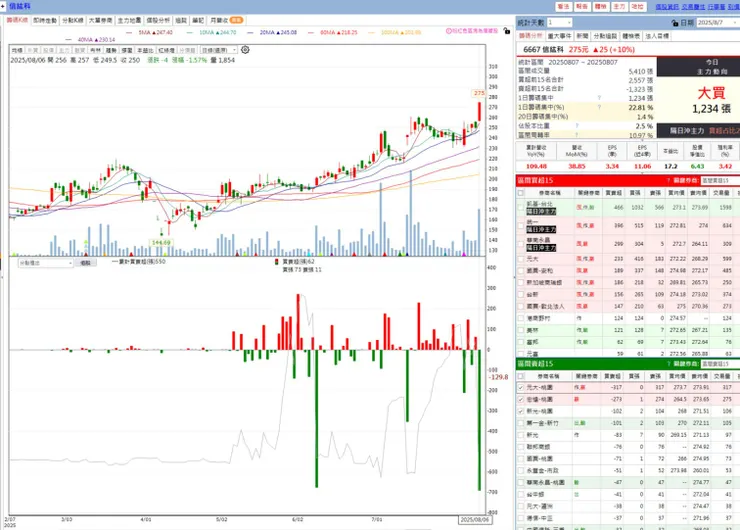740x530 pixels.
Task: Toggle the lock icon above the price chart
Action: (x=506, y=31)
